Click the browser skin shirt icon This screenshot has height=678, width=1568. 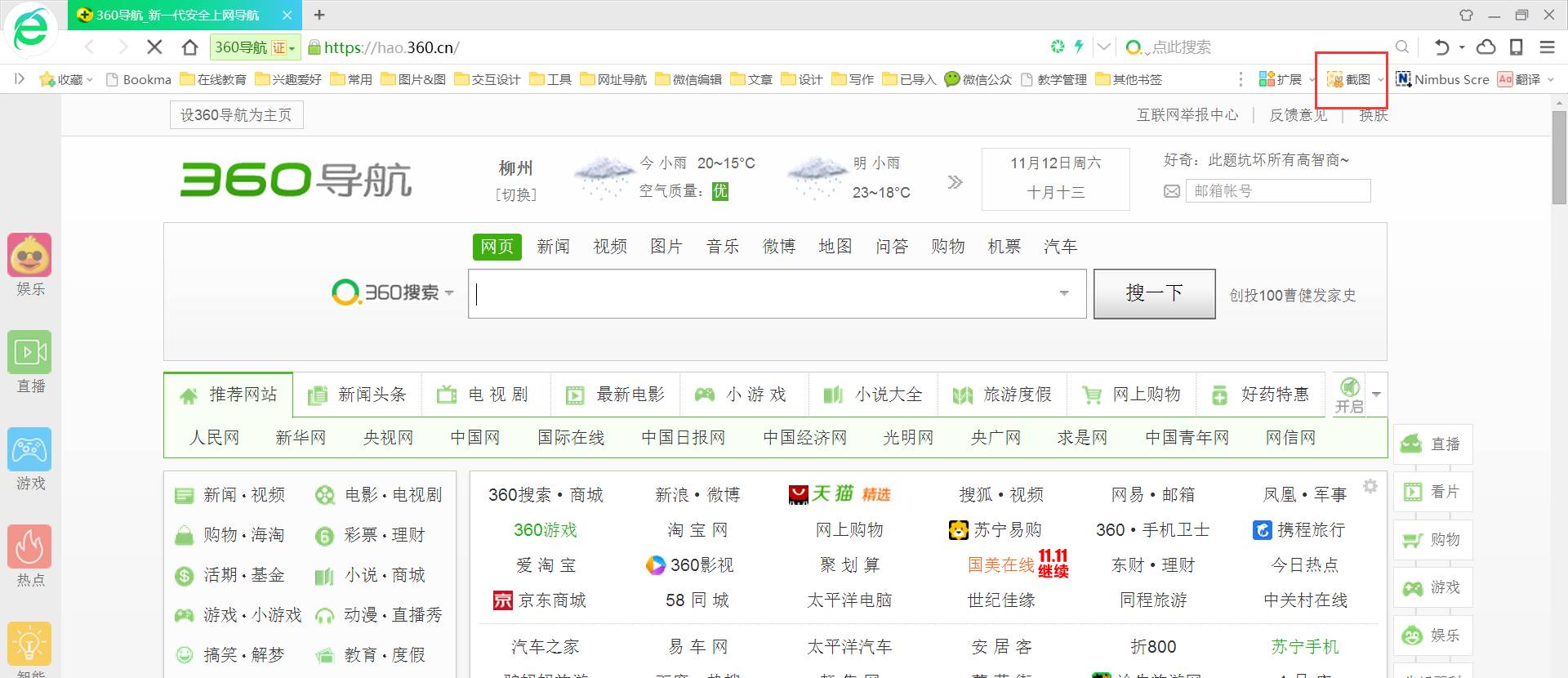(1466, 15)
